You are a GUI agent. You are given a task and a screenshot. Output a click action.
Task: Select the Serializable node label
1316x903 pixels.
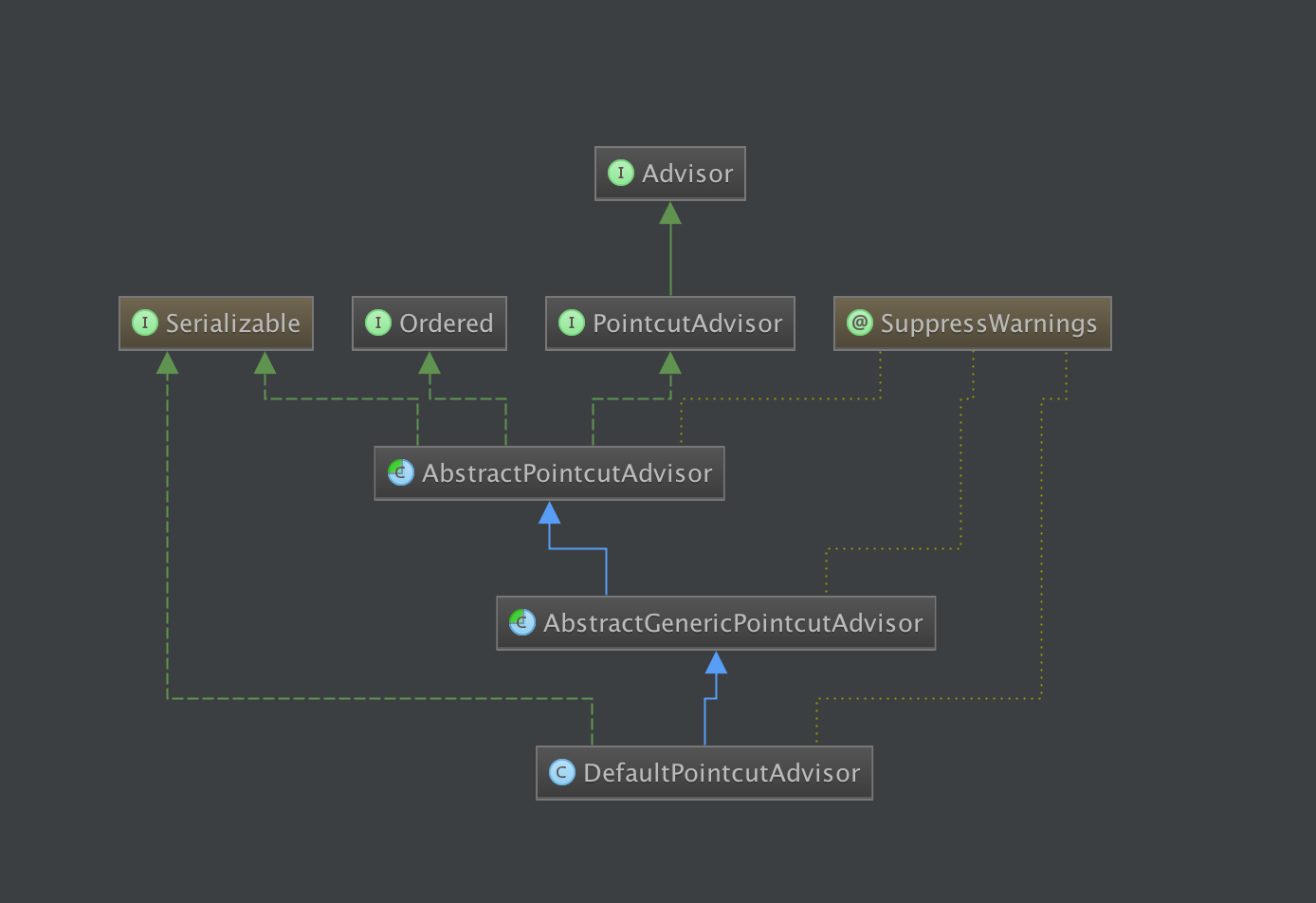point(232,323)
